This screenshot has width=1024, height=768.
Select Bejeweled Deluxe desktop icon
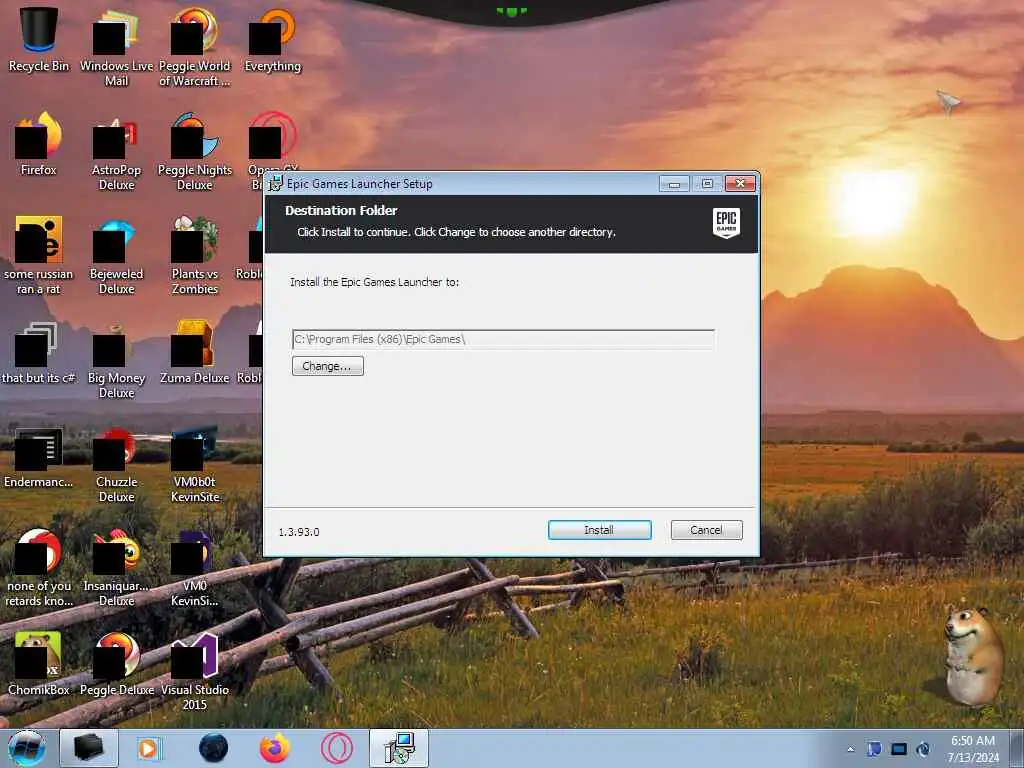tap(116, 255)
